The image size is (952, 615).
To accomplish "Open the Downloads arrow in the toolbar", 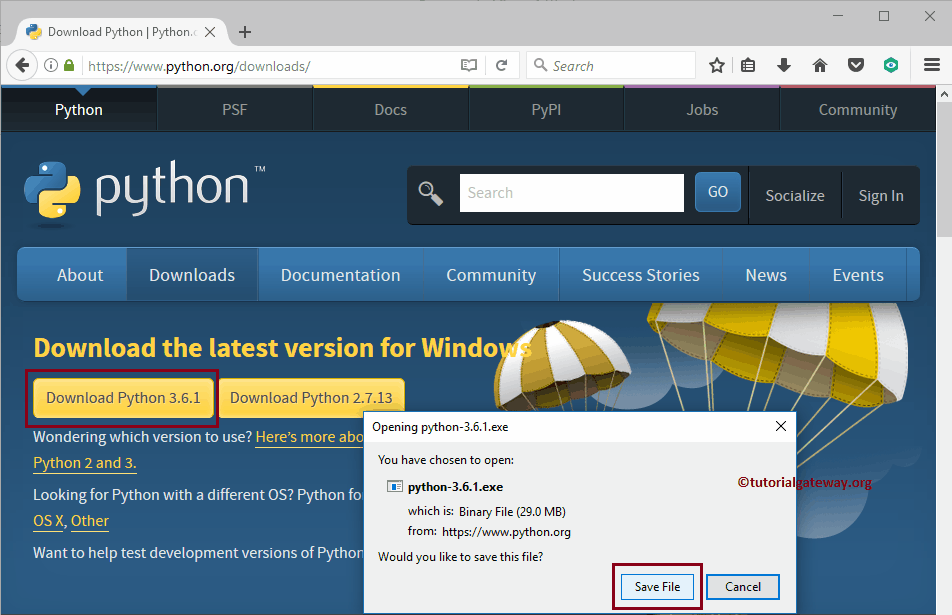I will [x=784, y=66].
